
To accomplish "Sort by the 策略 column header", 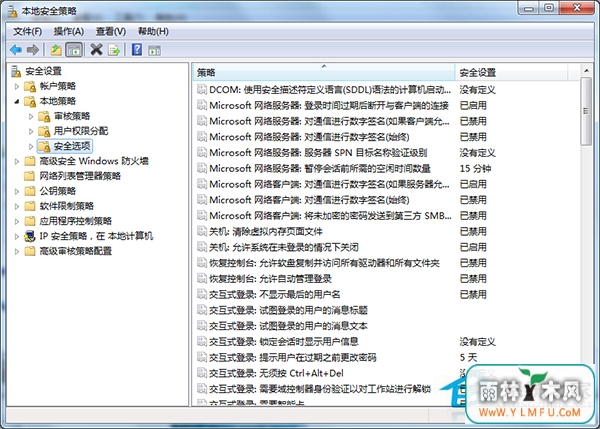I will [324, 72].
